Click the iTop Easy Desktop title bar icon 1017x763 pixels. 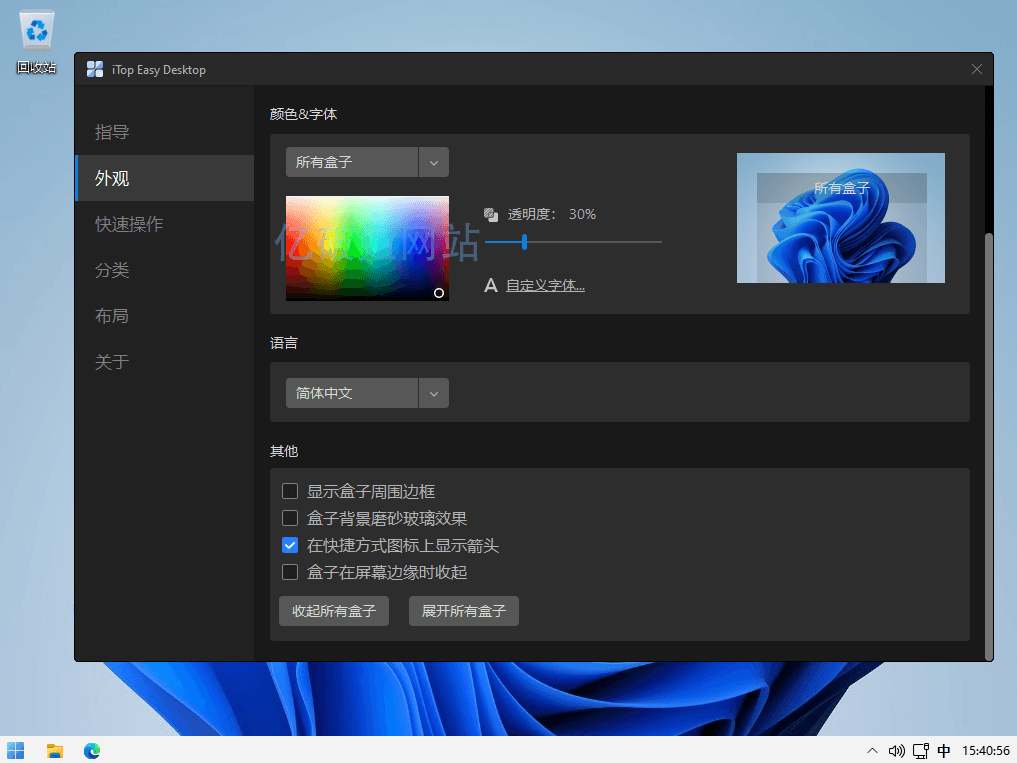(94, 69)
